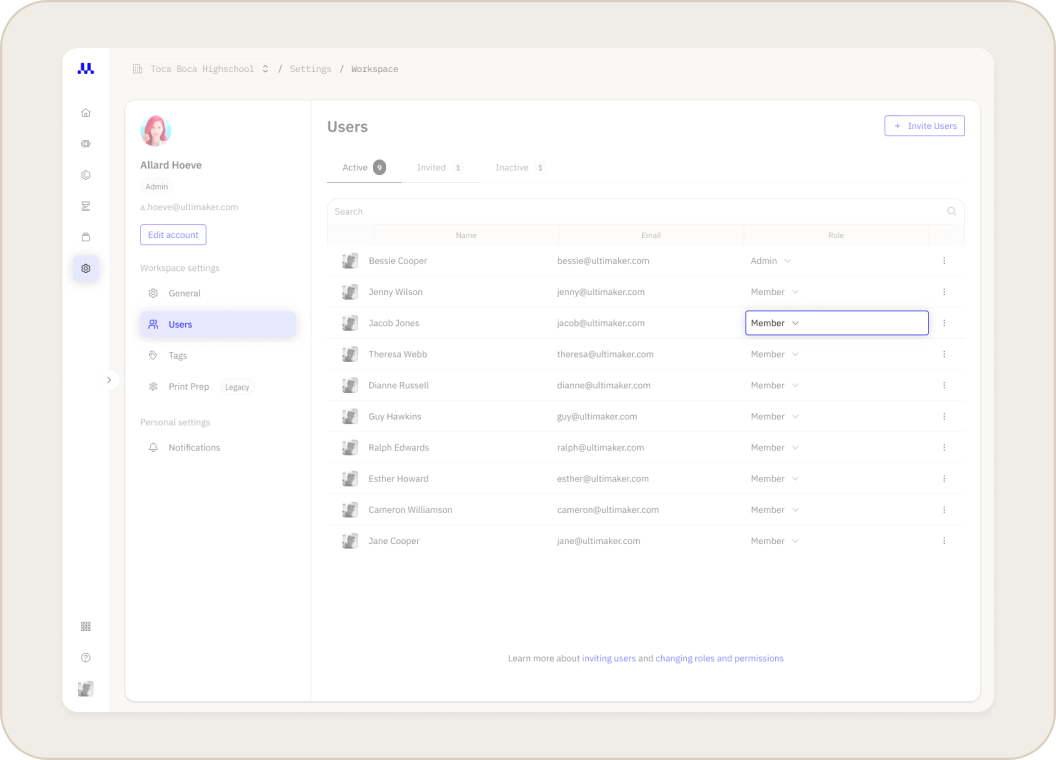Click the Edit account button
Image resolution: width=1056 pixels, height=760 pixels.
(x=173, y=234)
